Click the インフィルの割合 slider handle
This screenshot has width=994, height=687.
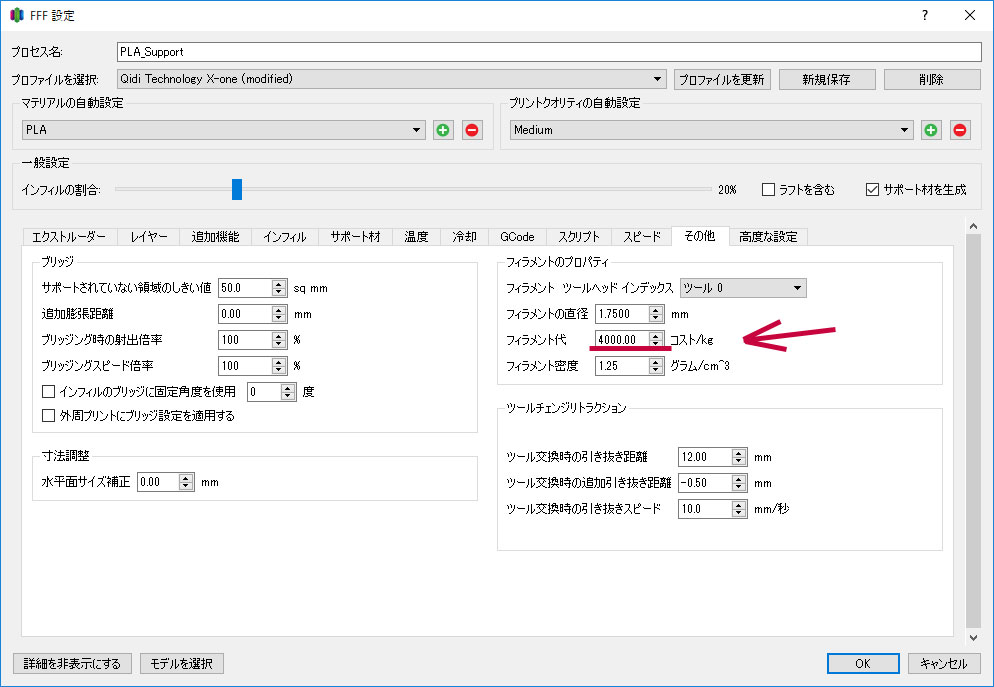click(x=237, y=189)
